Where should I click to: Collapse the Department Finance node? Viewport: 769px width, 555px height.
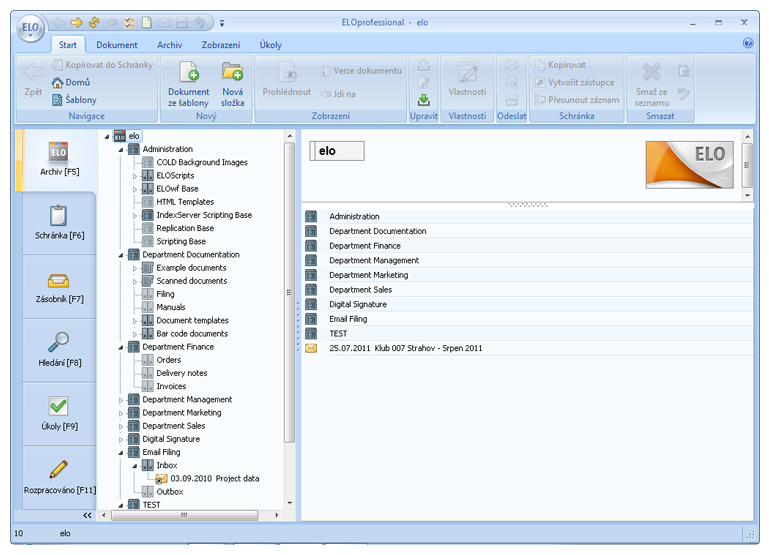[121, 347]
